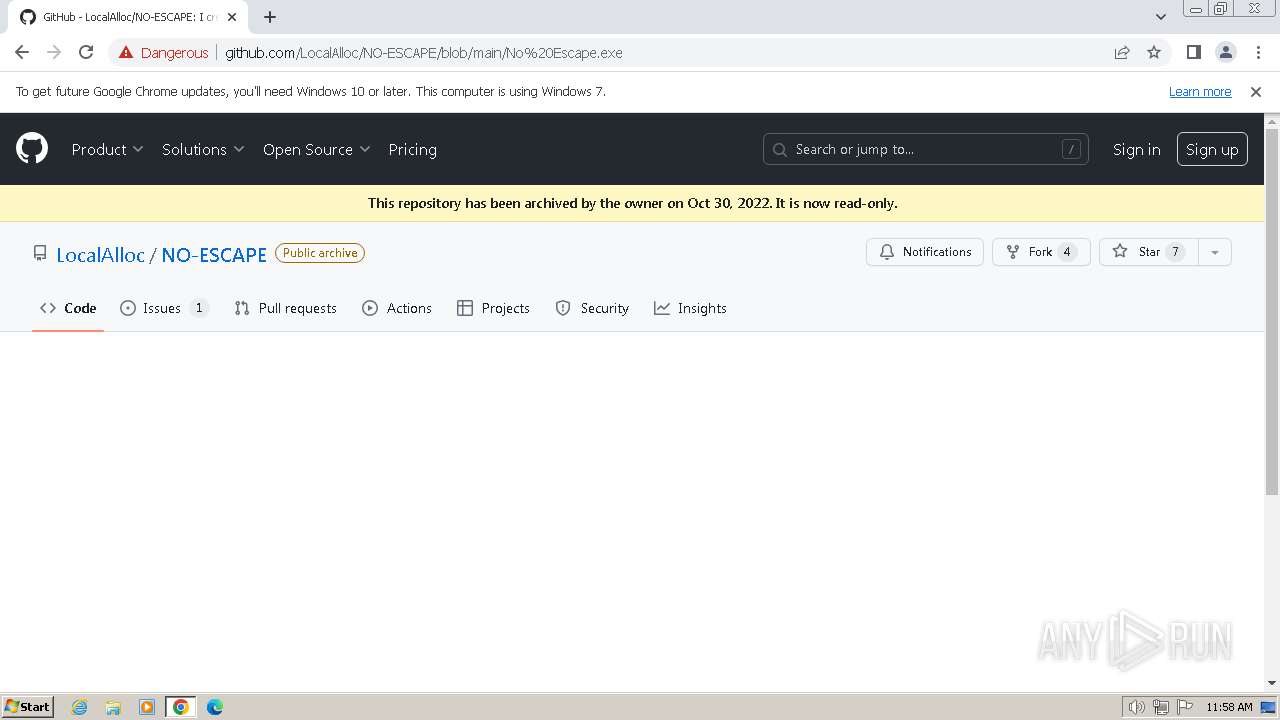The width and height of the screenshot is (1280, 720).
Task: Switch to the Projects tab
Action: (x=493, y=308)
